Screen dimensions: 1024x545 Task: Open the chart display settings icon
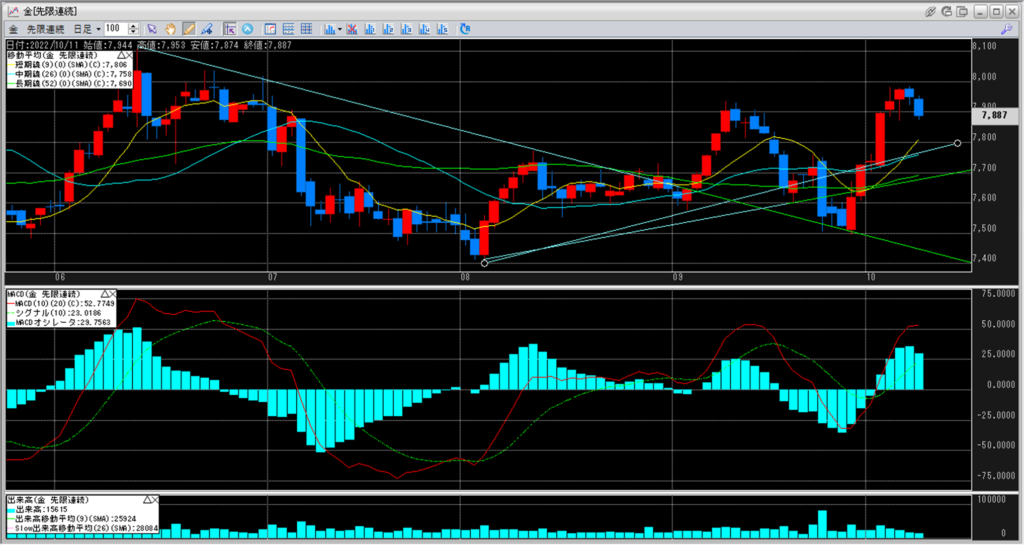(x=270, y=29)
